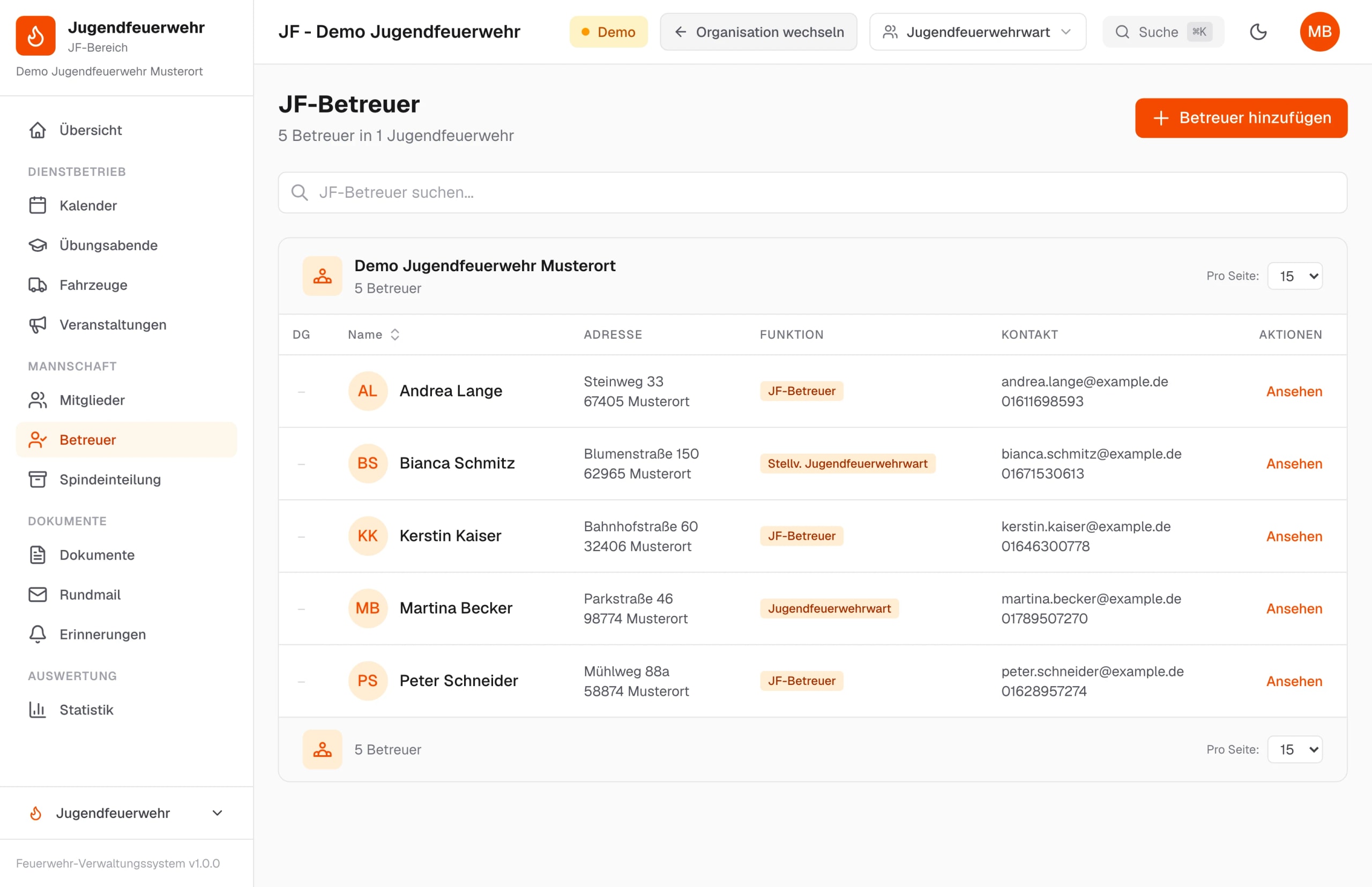This screenshot has height=887, width=1372.
Task: Open the Übersicht home page
Action: pyautogui.click(x=126, y=130)
